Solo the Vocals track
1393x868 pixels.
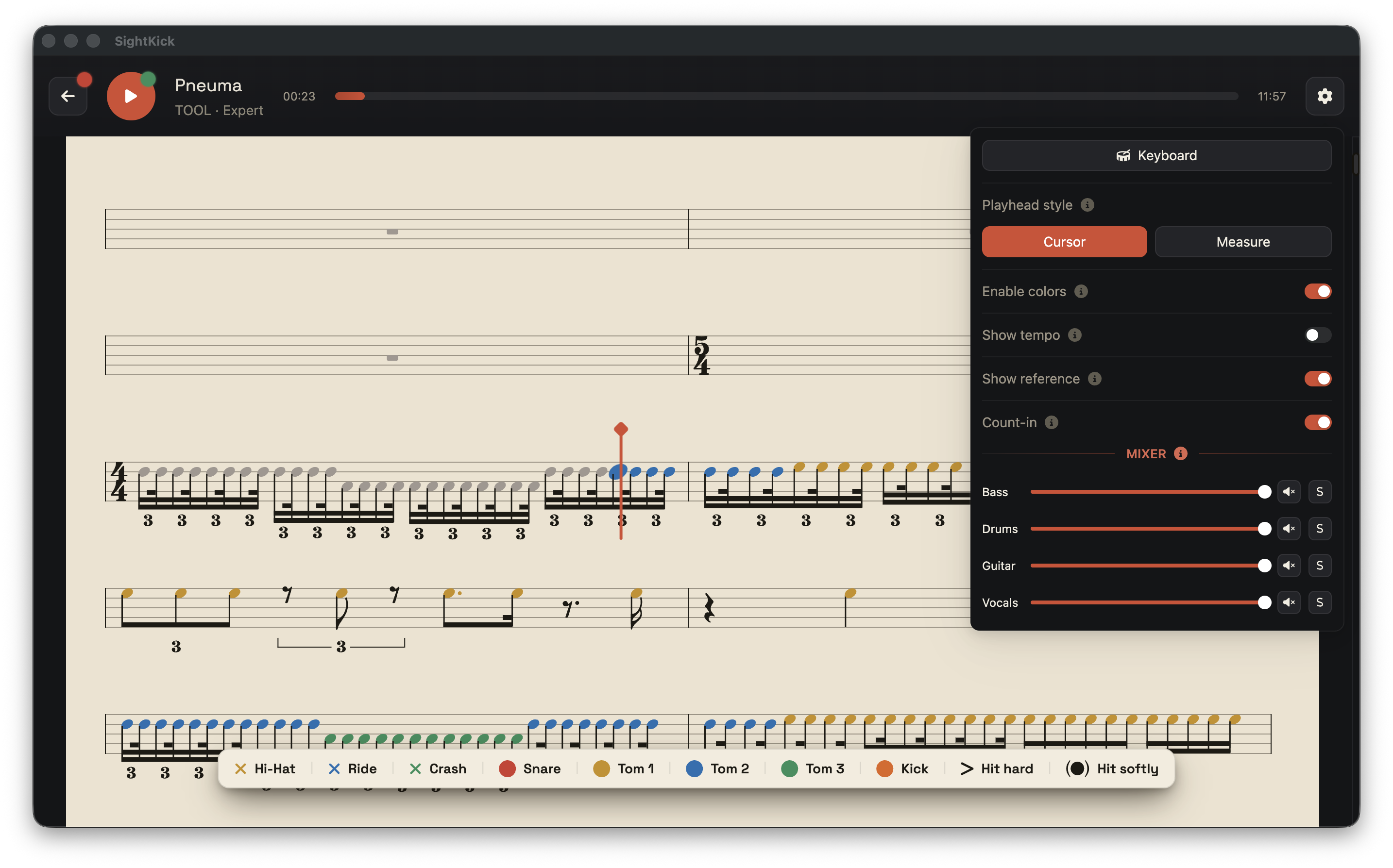coord(1320,602)
